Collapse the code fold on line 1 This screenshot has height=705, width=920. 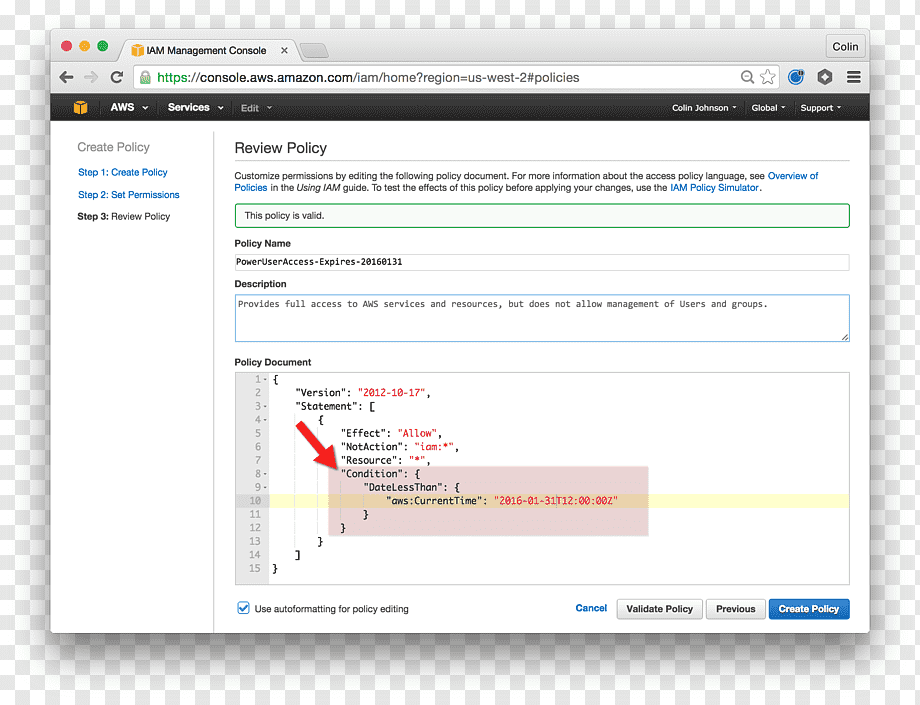(x=265, y=379)
